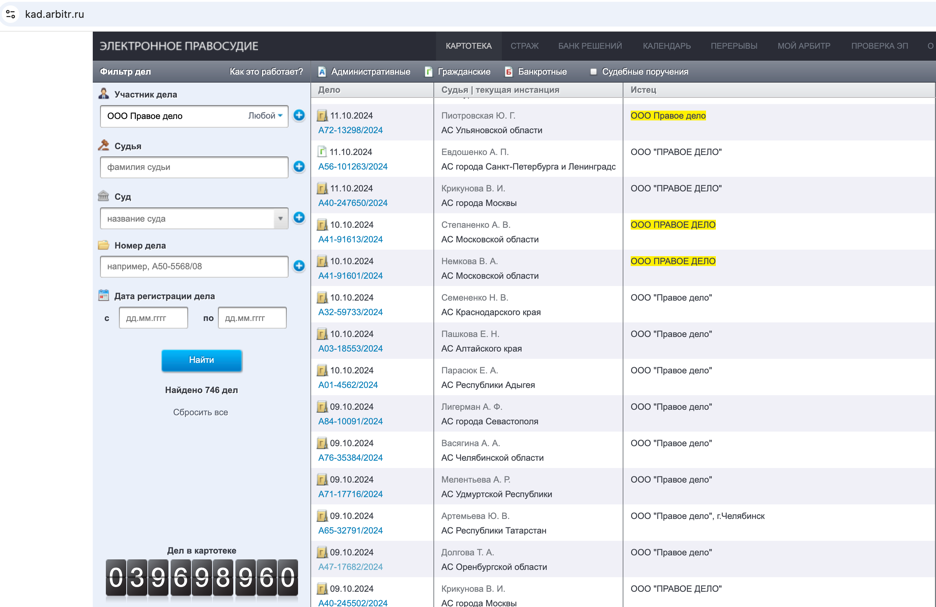Click court АС города Севастополя

tap(489, 421)
